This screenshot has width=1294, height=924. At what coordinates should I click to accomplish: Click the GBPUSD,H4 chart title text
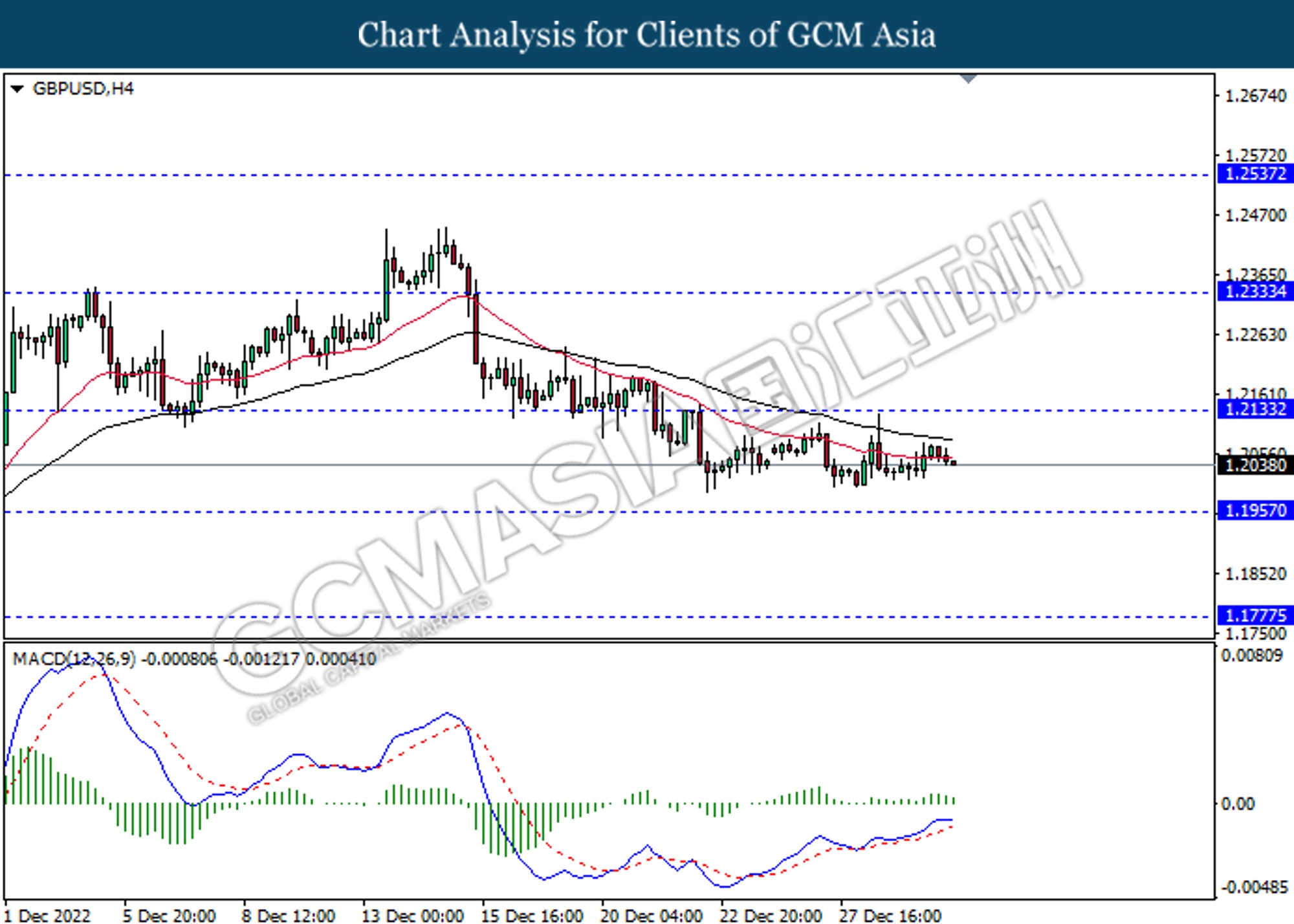click(83, 89)
